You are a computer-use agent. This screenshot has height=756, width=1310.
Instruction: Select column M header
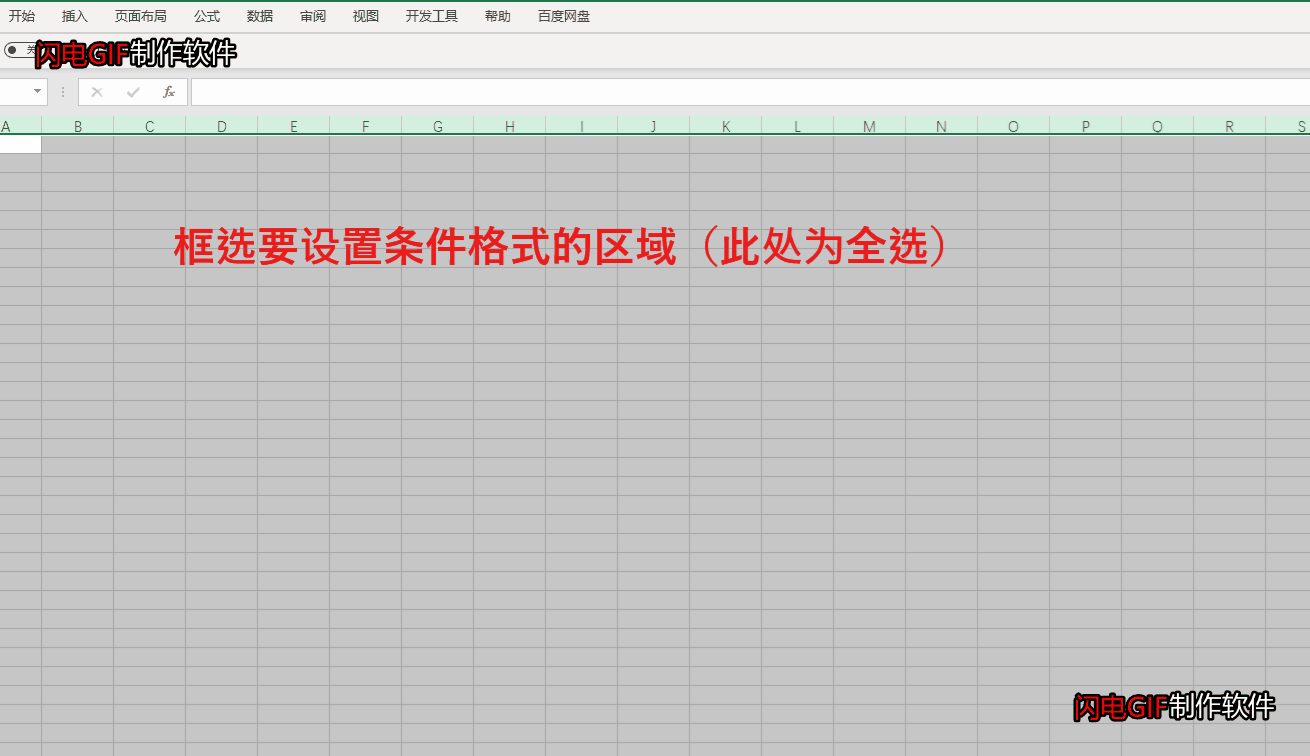[870, 126]
